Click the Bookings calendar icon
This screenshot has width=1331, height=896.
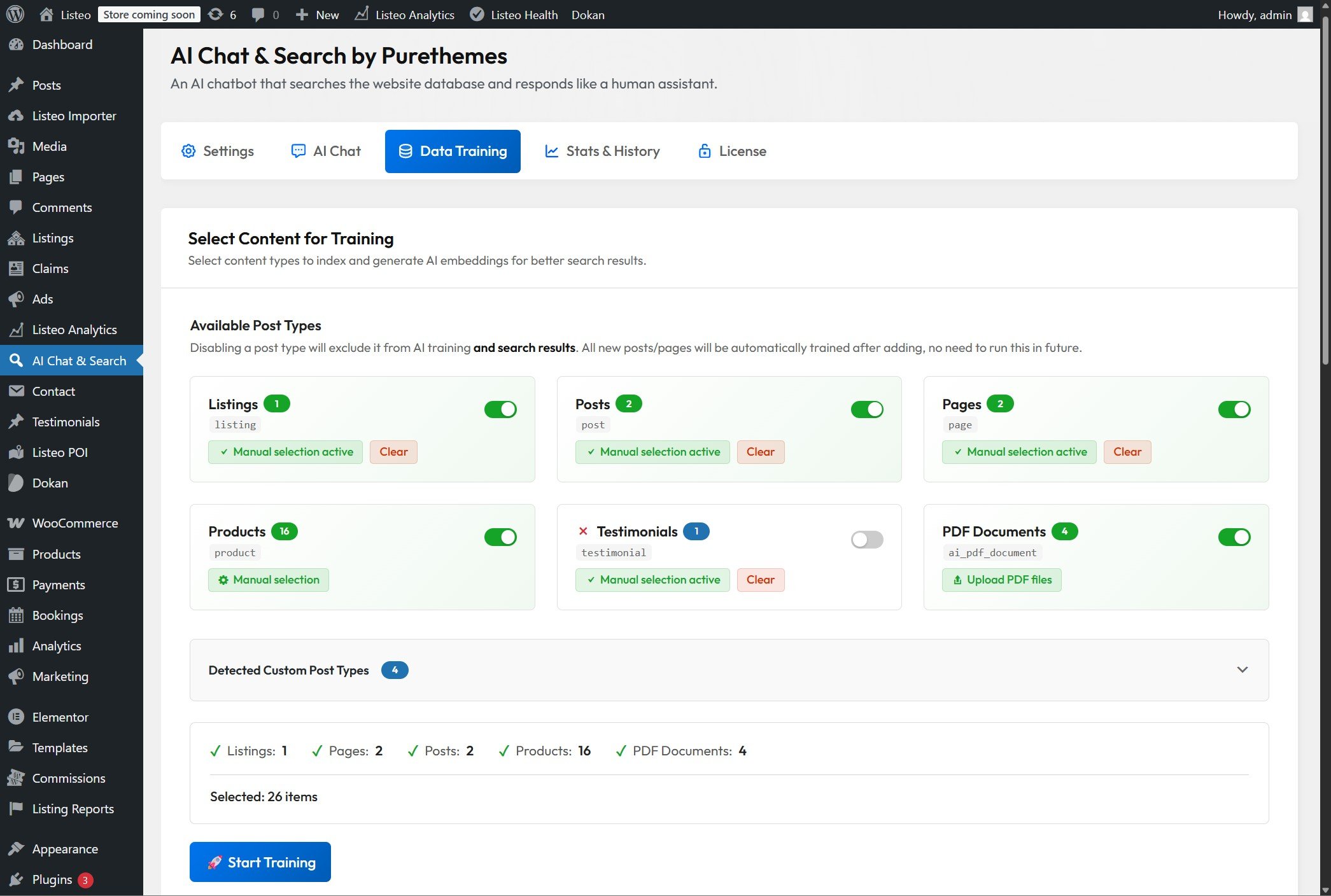pos(16,615)
